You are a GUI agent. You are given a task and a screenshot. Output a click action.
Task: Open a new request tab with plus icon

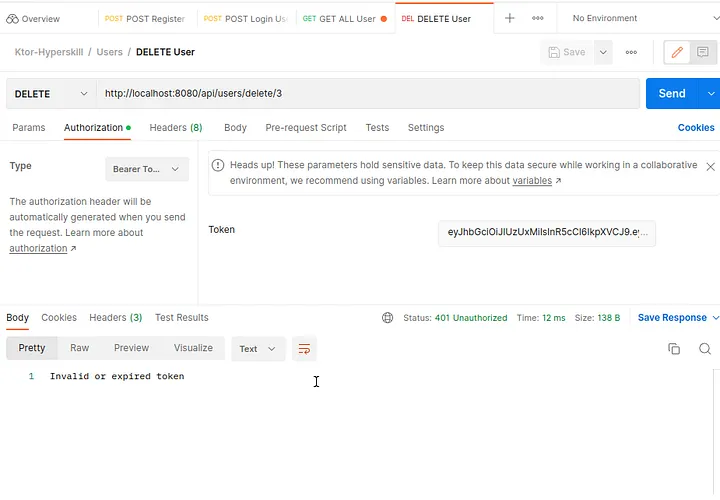pyautogui.click(x=510, y=18)
